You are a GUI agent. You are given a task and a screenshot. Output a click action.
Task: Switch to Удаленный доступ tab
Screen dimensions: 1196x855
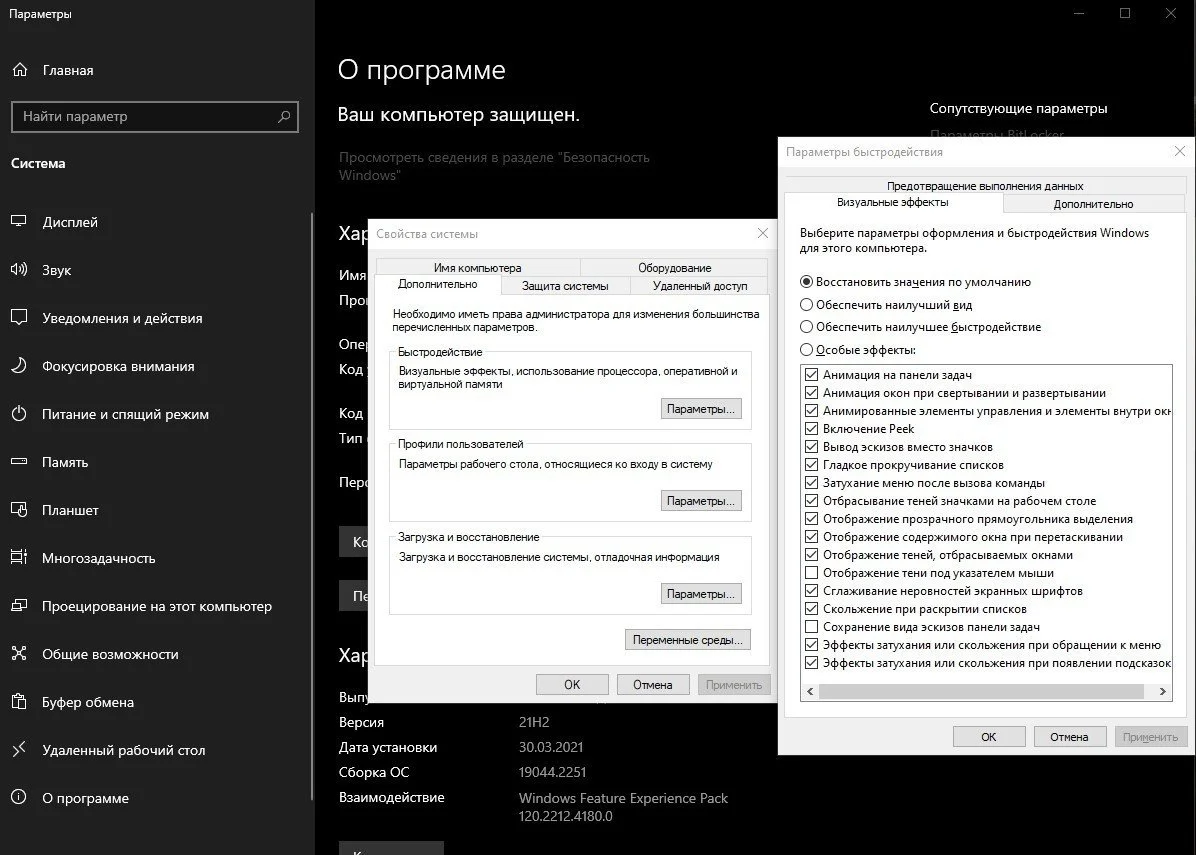[x=699, y=286]
